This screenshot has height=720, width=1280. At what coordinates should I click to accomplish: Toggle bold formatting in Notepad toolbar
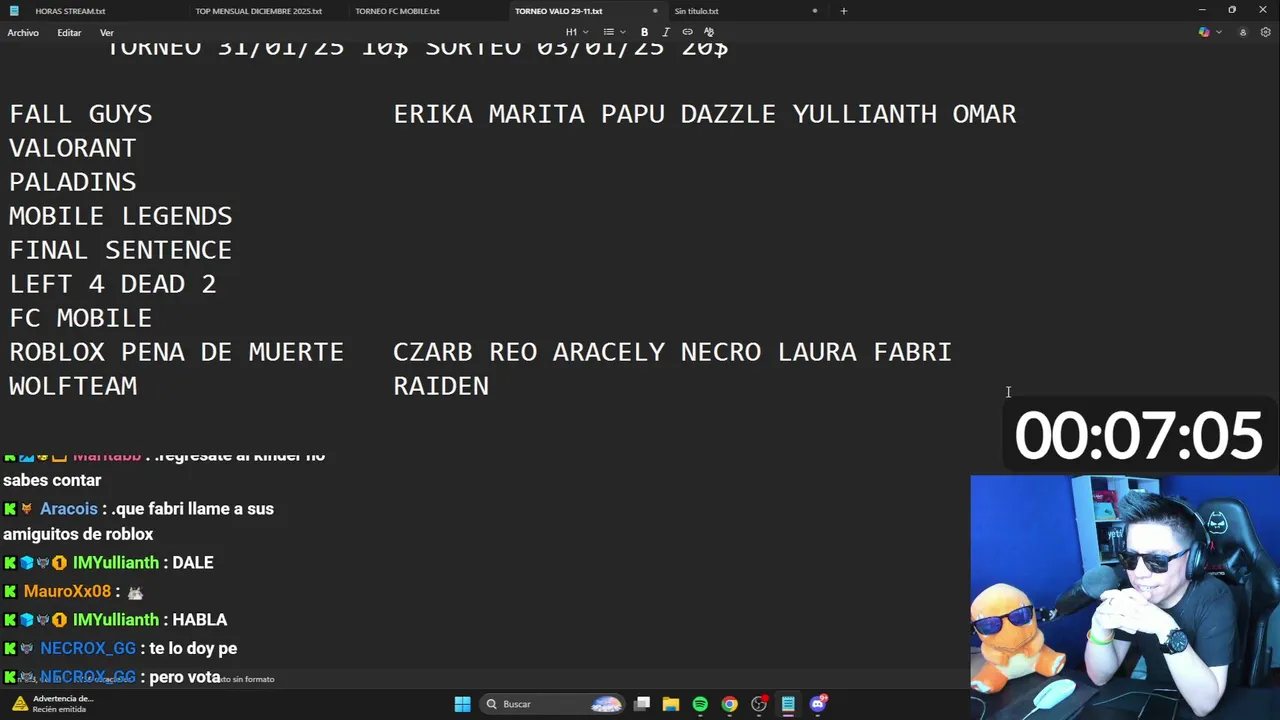click(644, 32)
